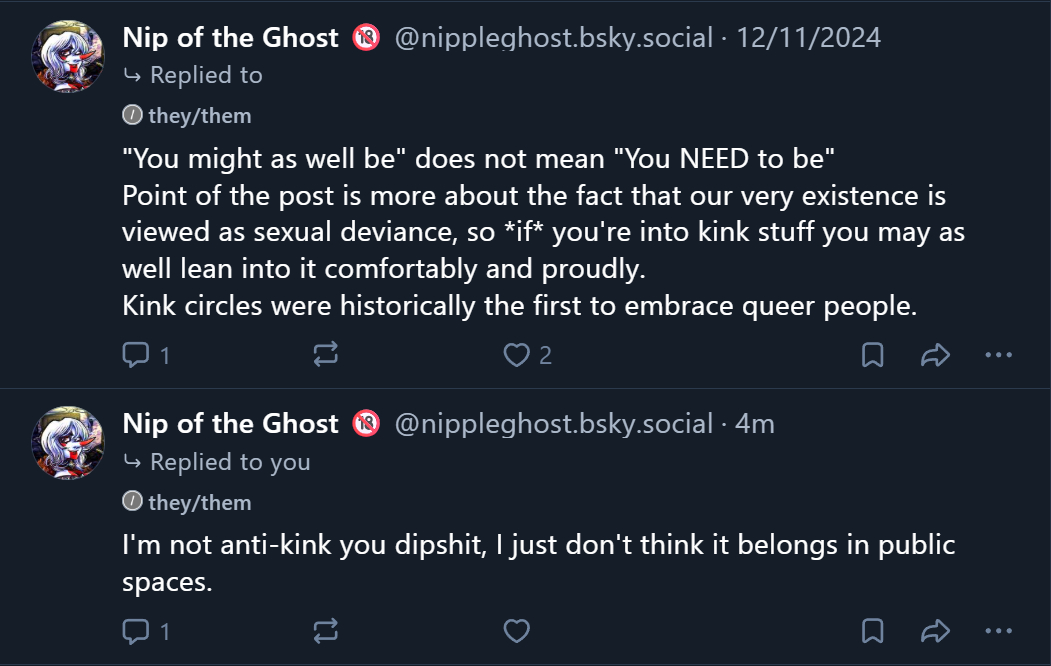Repost the 4m-old post
This screenshot has width=1051, height=666.
(326, 631)
